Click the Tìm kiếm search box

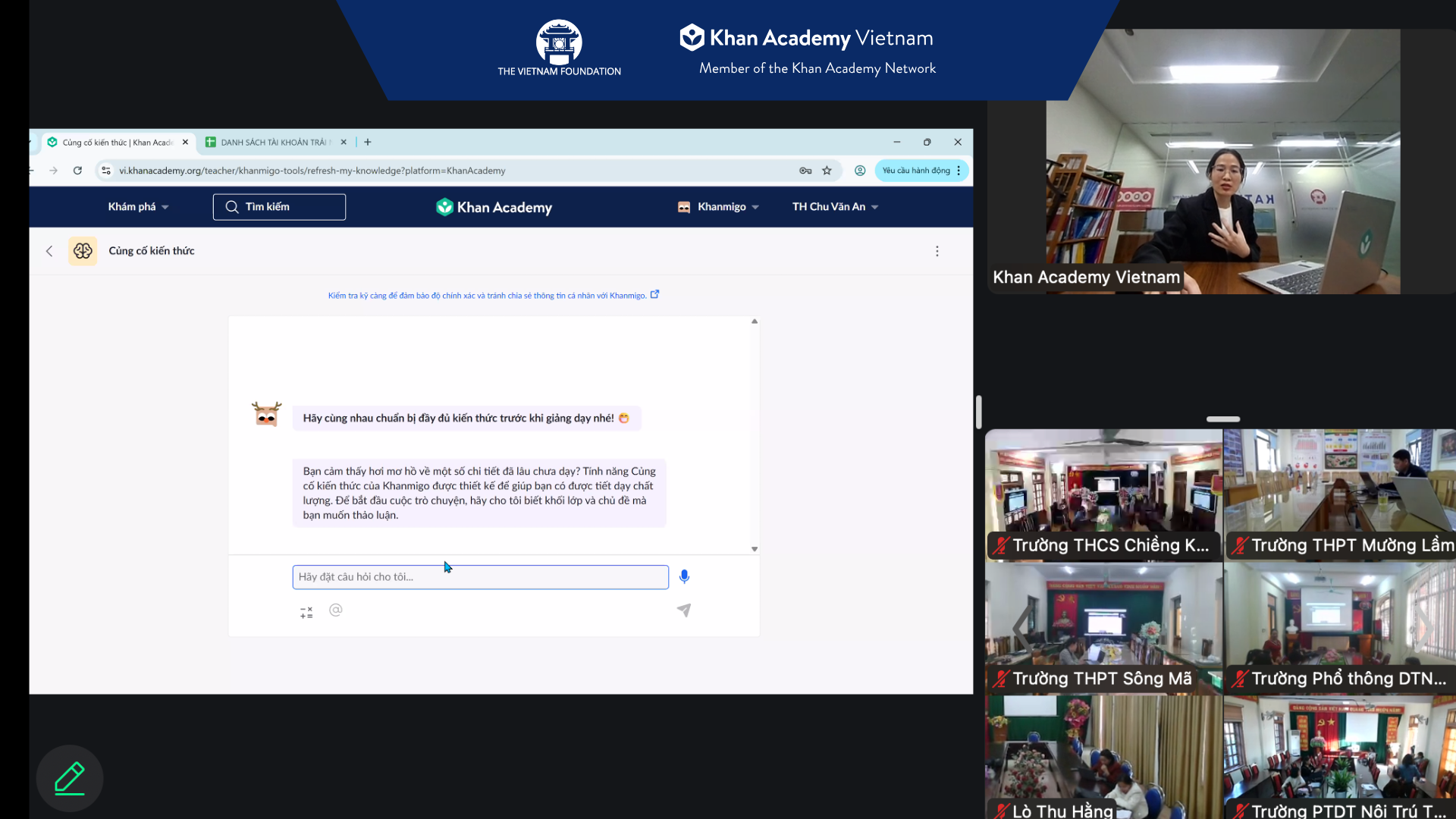pos(279,207)
